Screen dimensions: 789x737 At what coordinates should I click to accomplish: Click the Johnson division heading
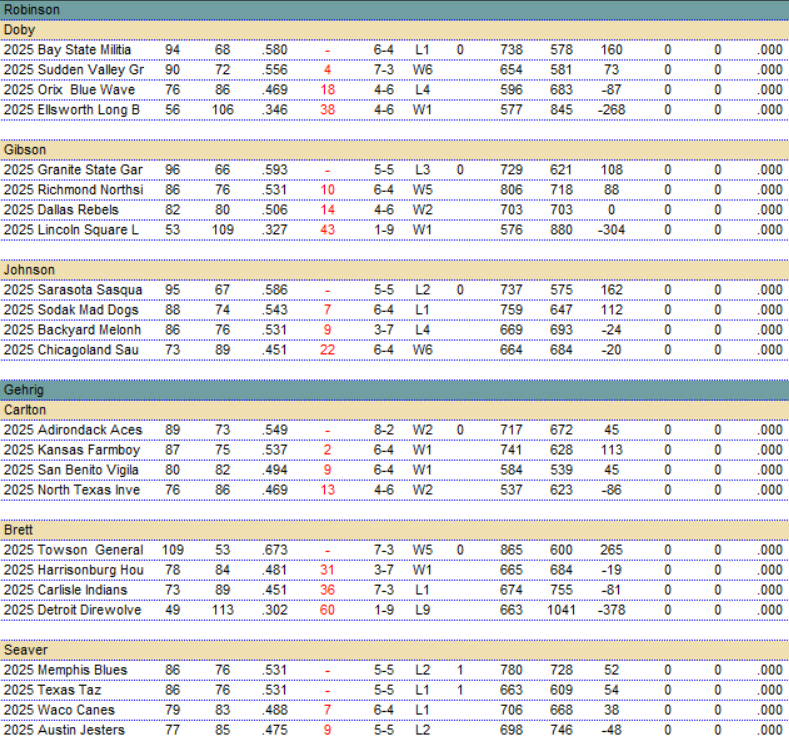(29, 270)
